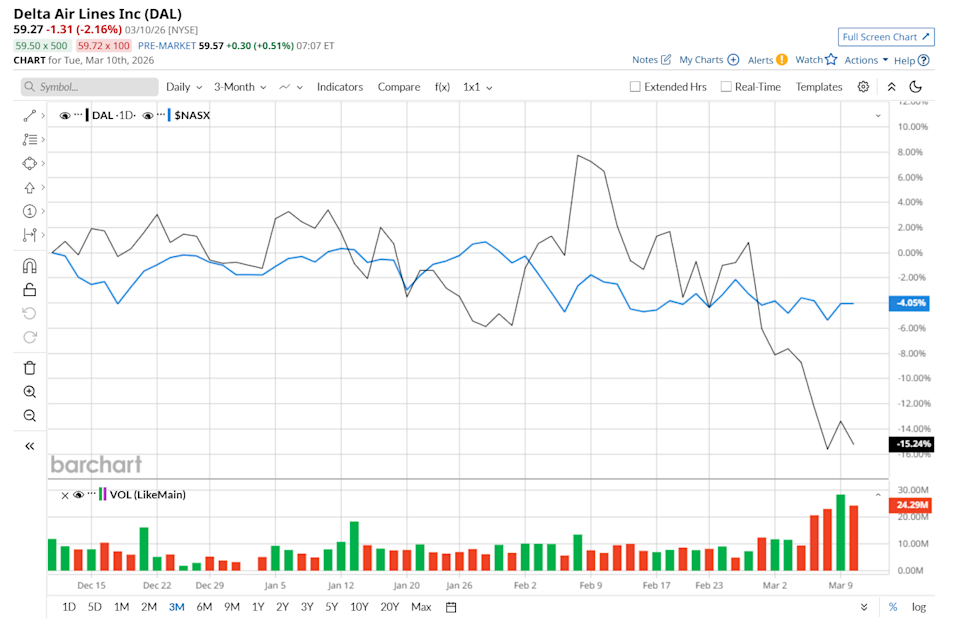Image resolution: width=959 pixels, height=624 pixels.
Task: Click the Full Screen Chart button
Action: pos(886,37)
